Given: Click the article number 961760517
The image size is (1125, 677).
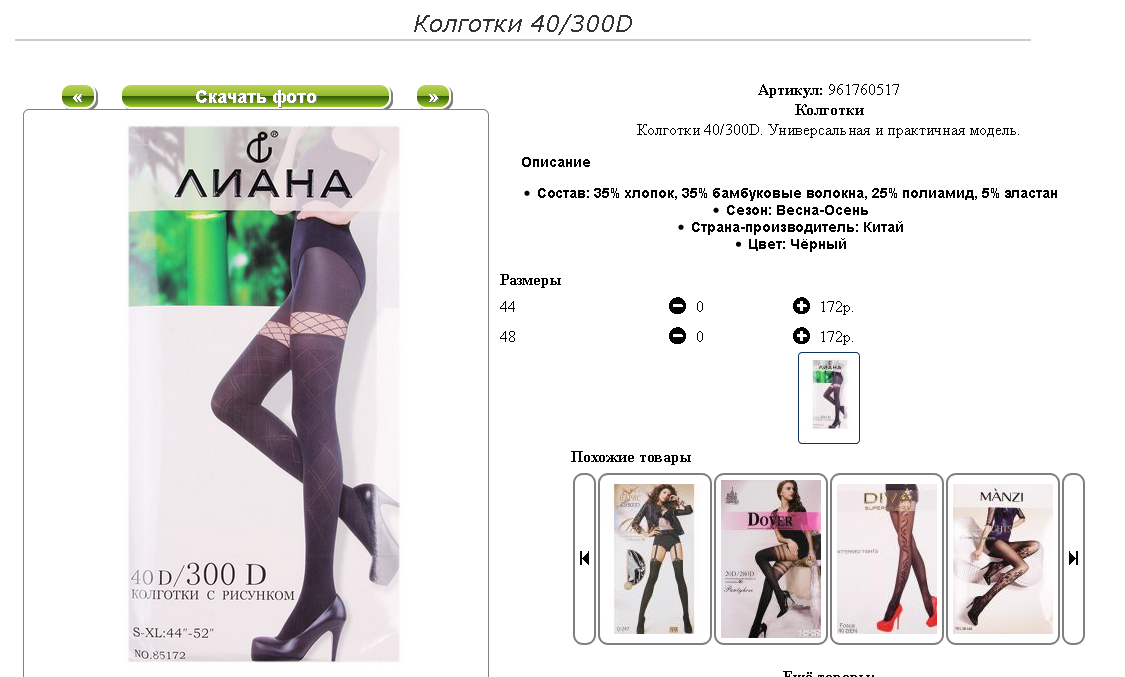Looking at the screenshot, I should coord(864,90).
